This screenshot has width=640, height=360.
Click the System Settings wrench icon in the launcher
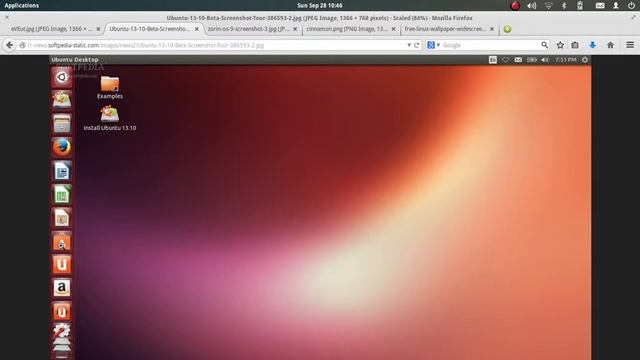tap(62, 331)
